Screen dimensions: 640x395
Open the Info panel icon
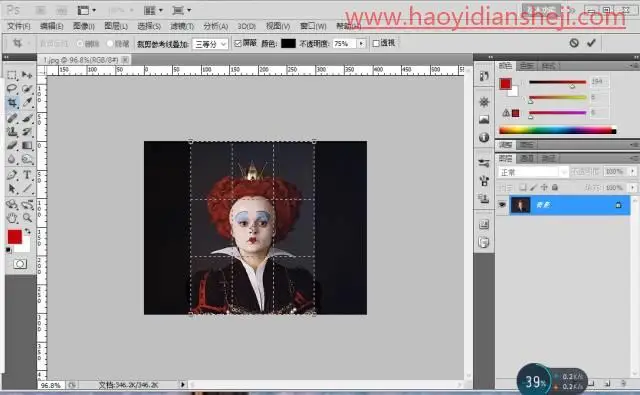coord(484,137)
